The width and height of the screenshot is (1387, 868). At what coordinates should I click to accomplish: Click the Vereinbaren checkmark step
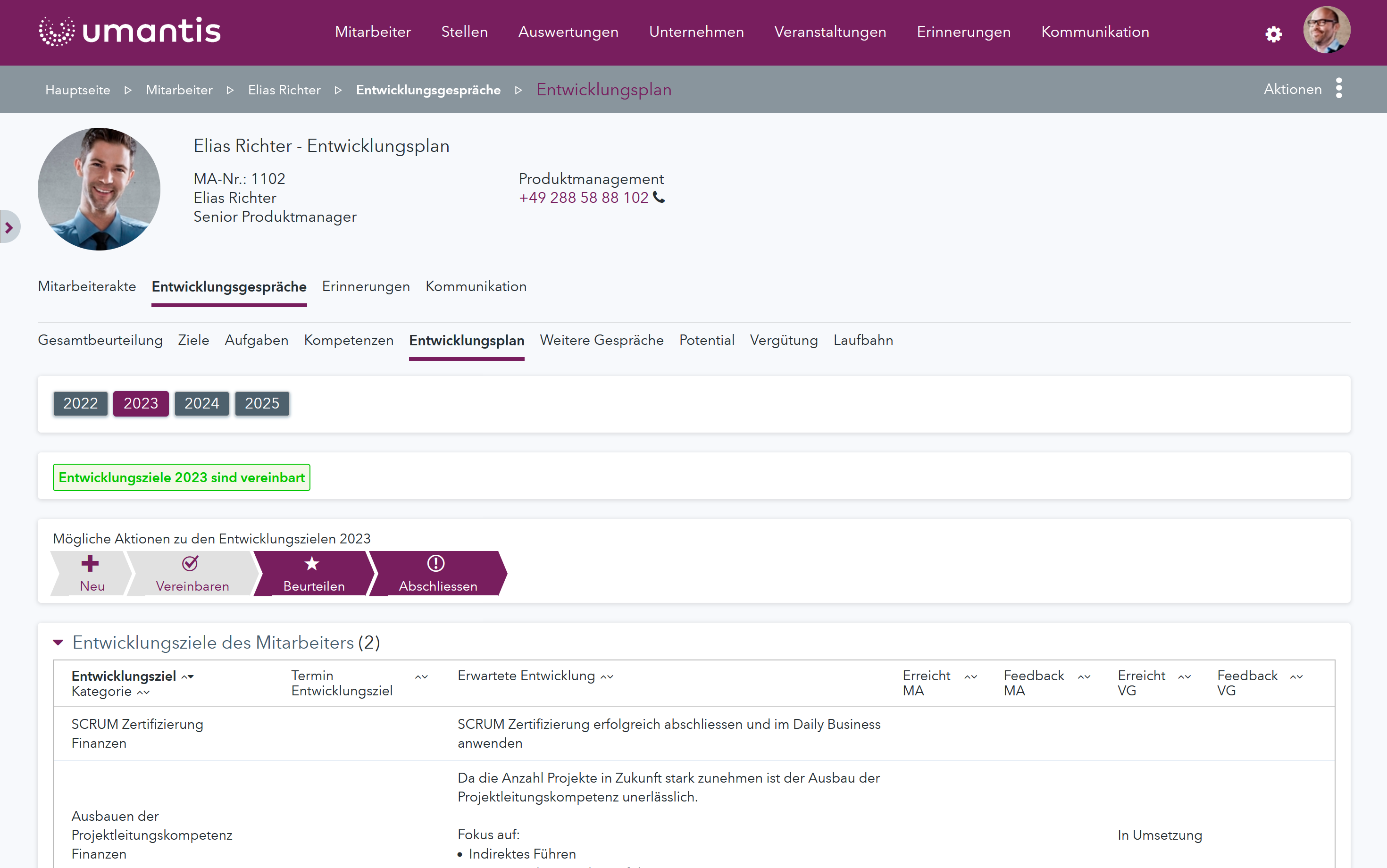click(x=192, y=573)
